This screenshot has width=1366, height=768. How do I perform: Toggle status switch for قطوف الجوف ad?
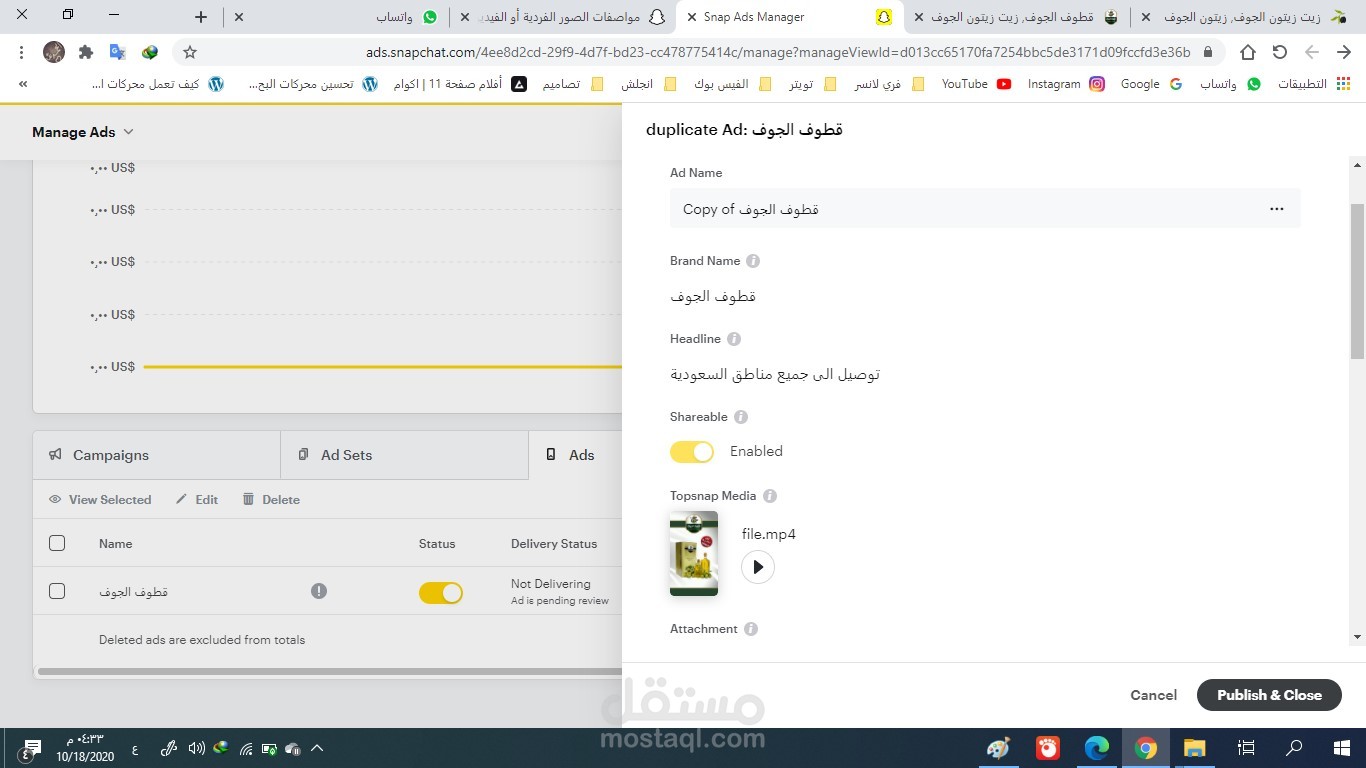[x=441, y=593]
